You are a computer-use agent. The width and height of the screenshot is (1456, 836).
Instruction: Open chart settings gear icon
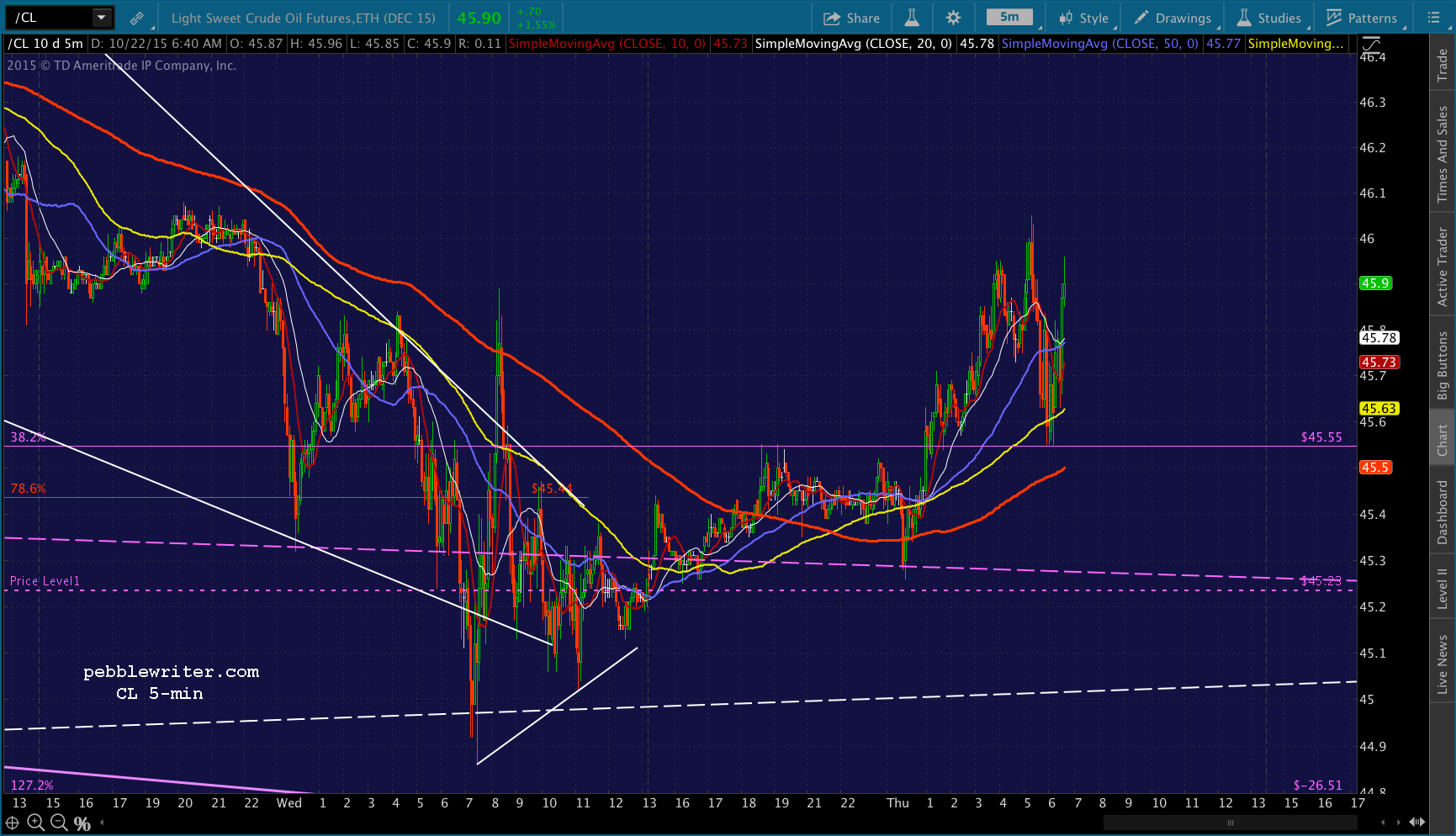[x=953, y=18]
